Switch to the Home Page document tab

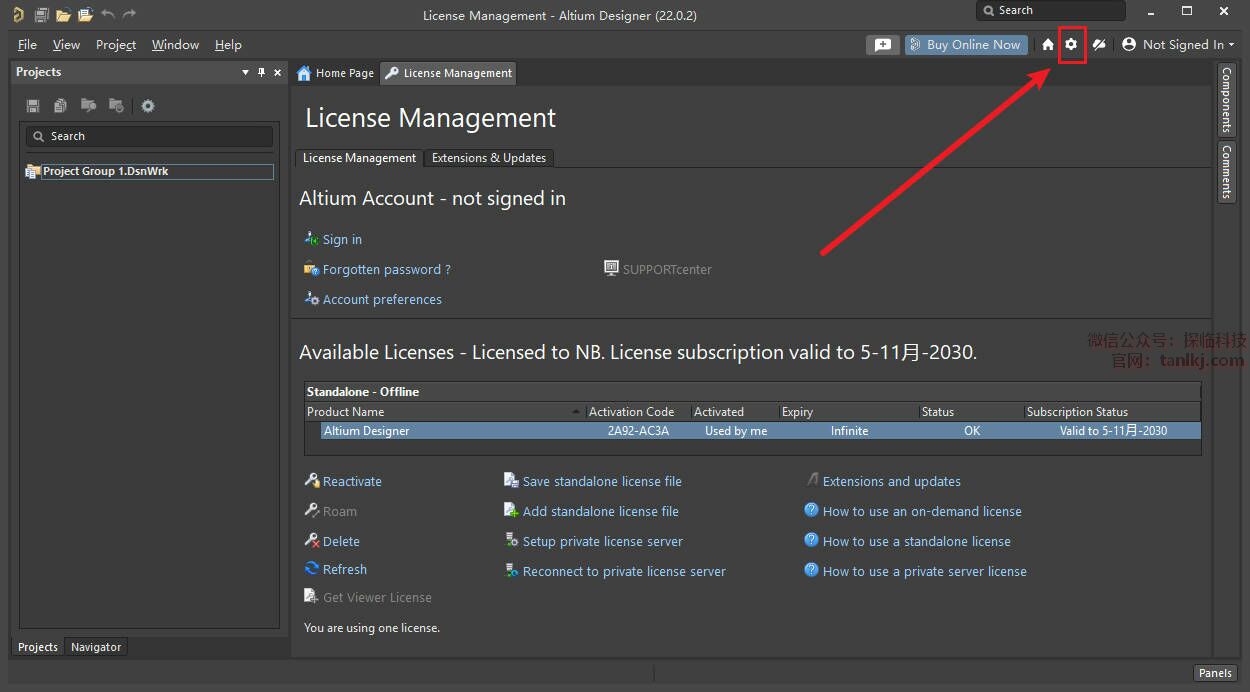click(336, 73)
